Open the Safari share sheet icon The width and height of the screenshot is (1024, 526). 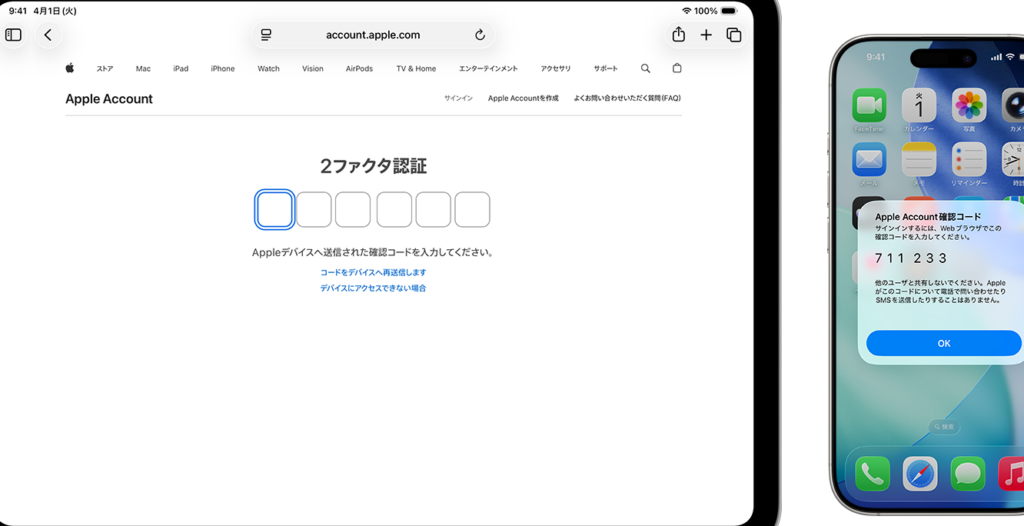679,35
